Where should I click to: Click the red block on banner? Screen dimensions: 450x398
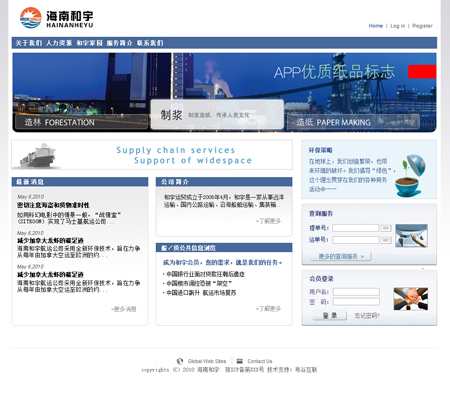pos(422,72)
